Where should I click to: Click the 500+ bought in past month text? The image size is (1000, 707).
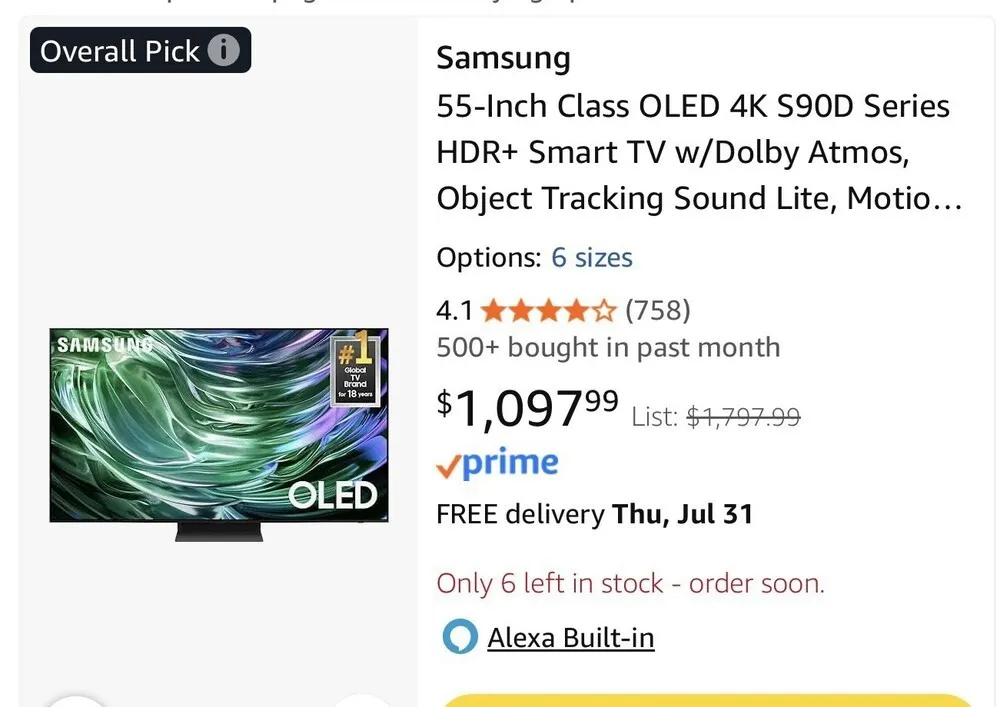[x=608, y=348]
